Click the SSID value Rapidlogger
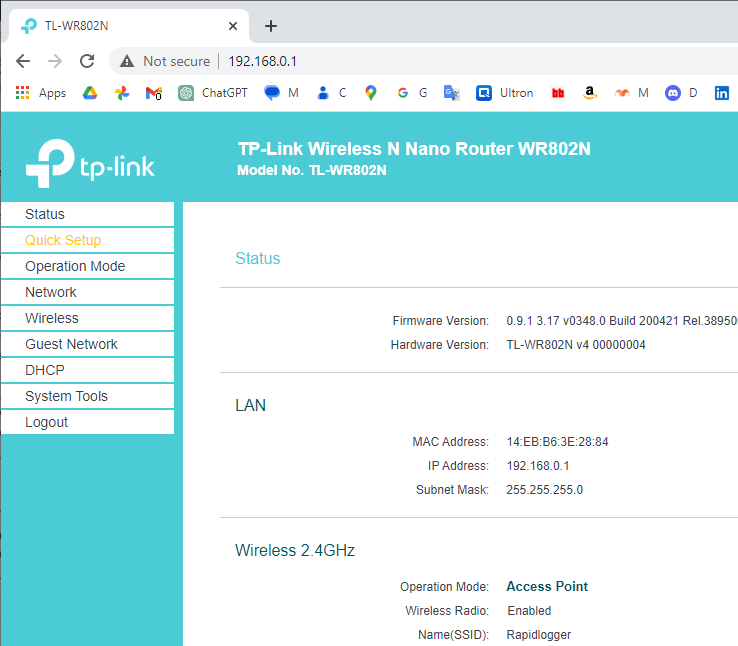The image size is (738, 646). (538, 635)
